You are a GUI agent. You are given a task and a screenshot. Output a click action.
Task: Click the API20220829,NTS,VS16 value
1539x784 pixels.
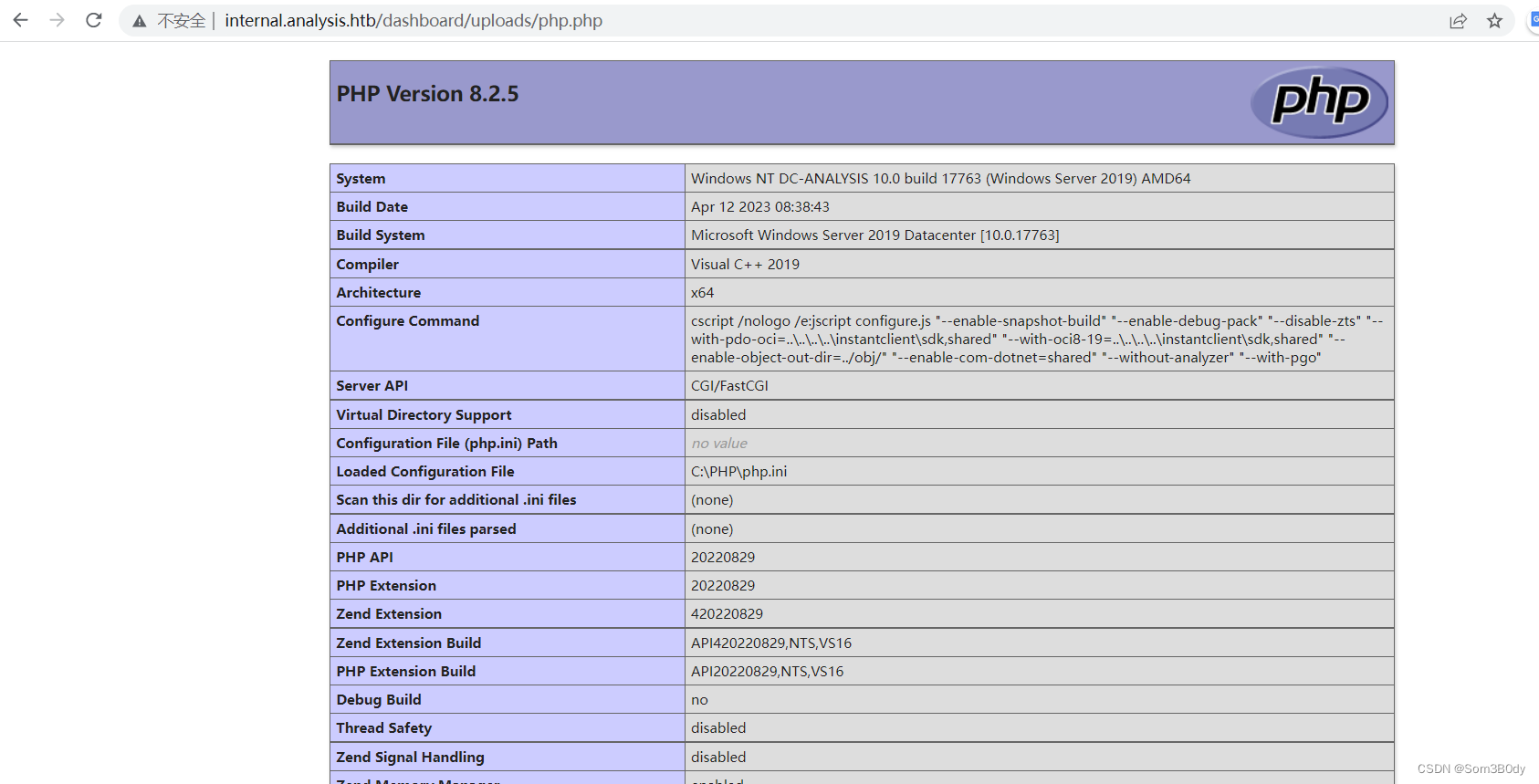(767, 672)
